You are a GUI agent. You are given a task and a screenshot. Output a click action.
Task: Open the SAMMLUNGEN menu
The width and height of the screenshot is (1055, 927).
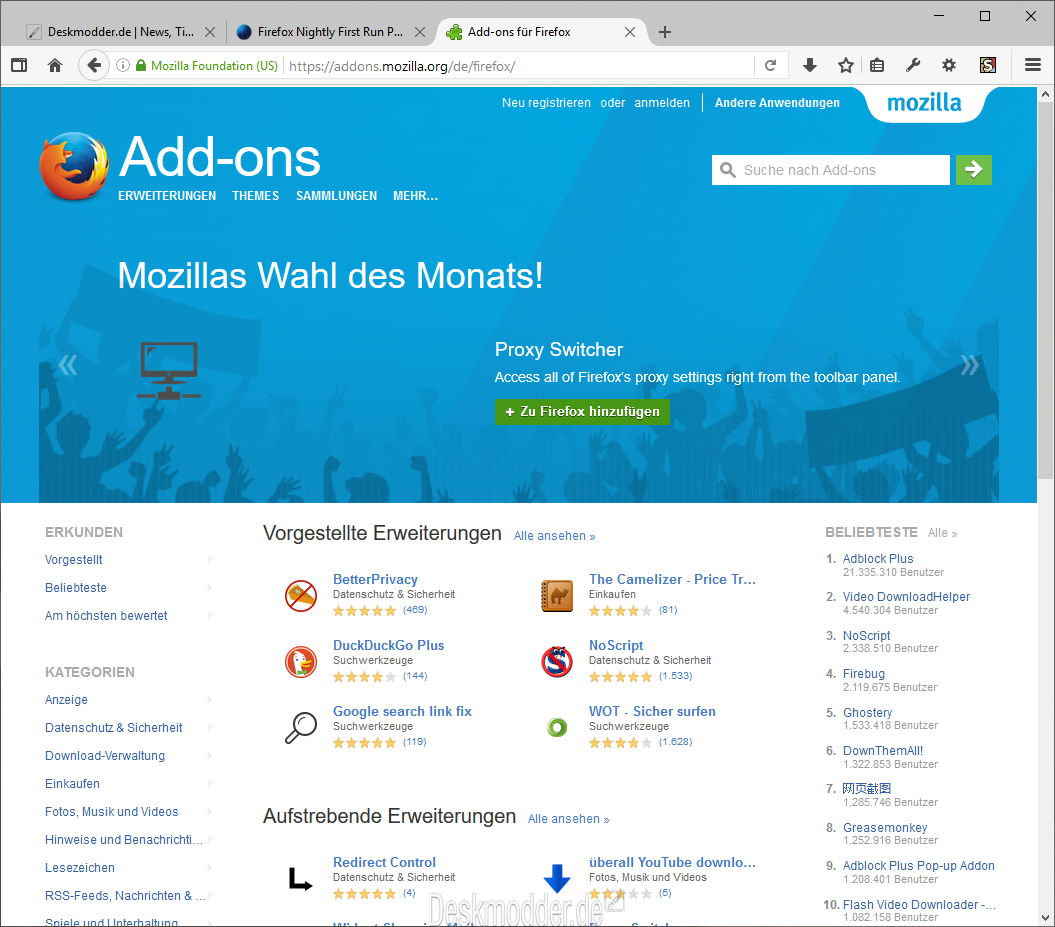(336, 196)
